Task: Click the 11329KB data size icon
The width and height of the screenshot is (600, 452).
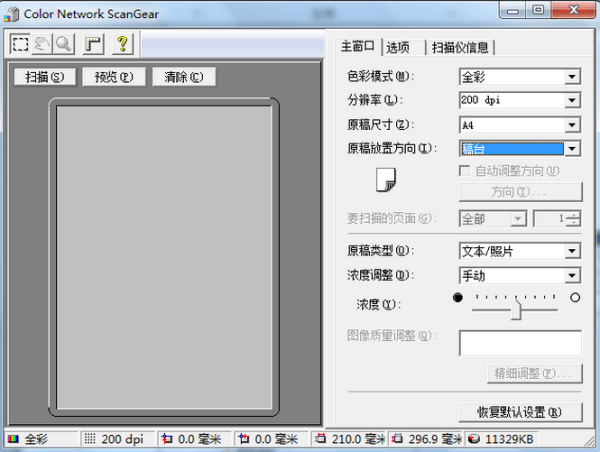Action: pyautogui.click(x=474, y=439)
